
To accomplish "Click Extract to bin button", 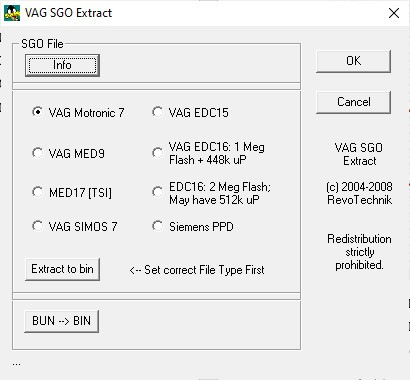I will 62,269.
